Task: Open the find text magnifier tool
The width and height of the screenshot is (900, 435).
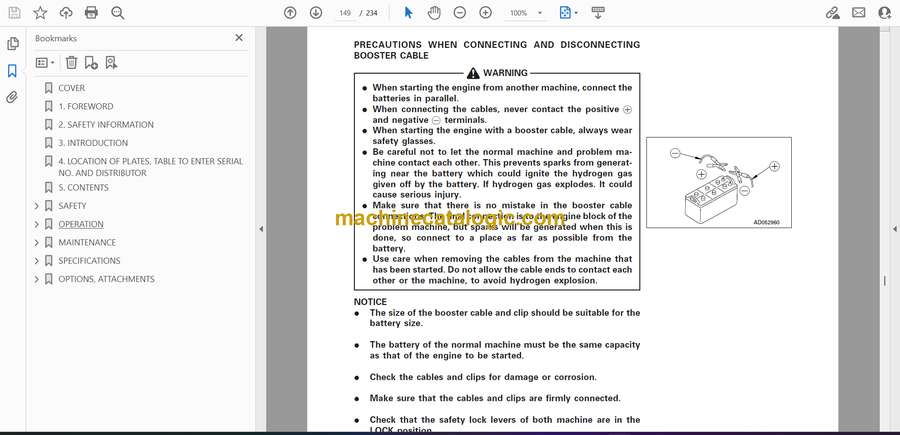Action: [118, 13]
